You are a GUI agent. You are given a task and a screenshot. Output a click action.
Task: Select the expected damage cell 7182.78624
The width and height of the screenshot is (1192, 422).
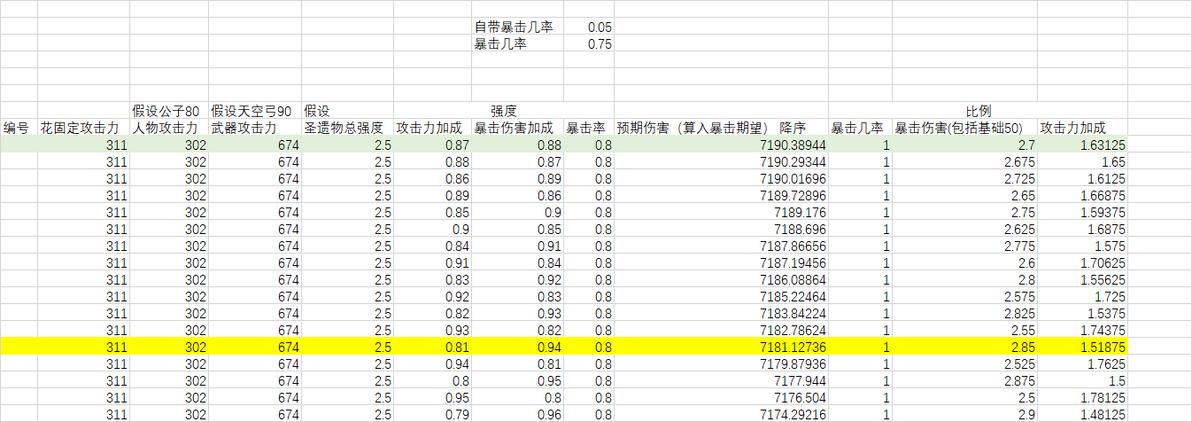point(721,330)
